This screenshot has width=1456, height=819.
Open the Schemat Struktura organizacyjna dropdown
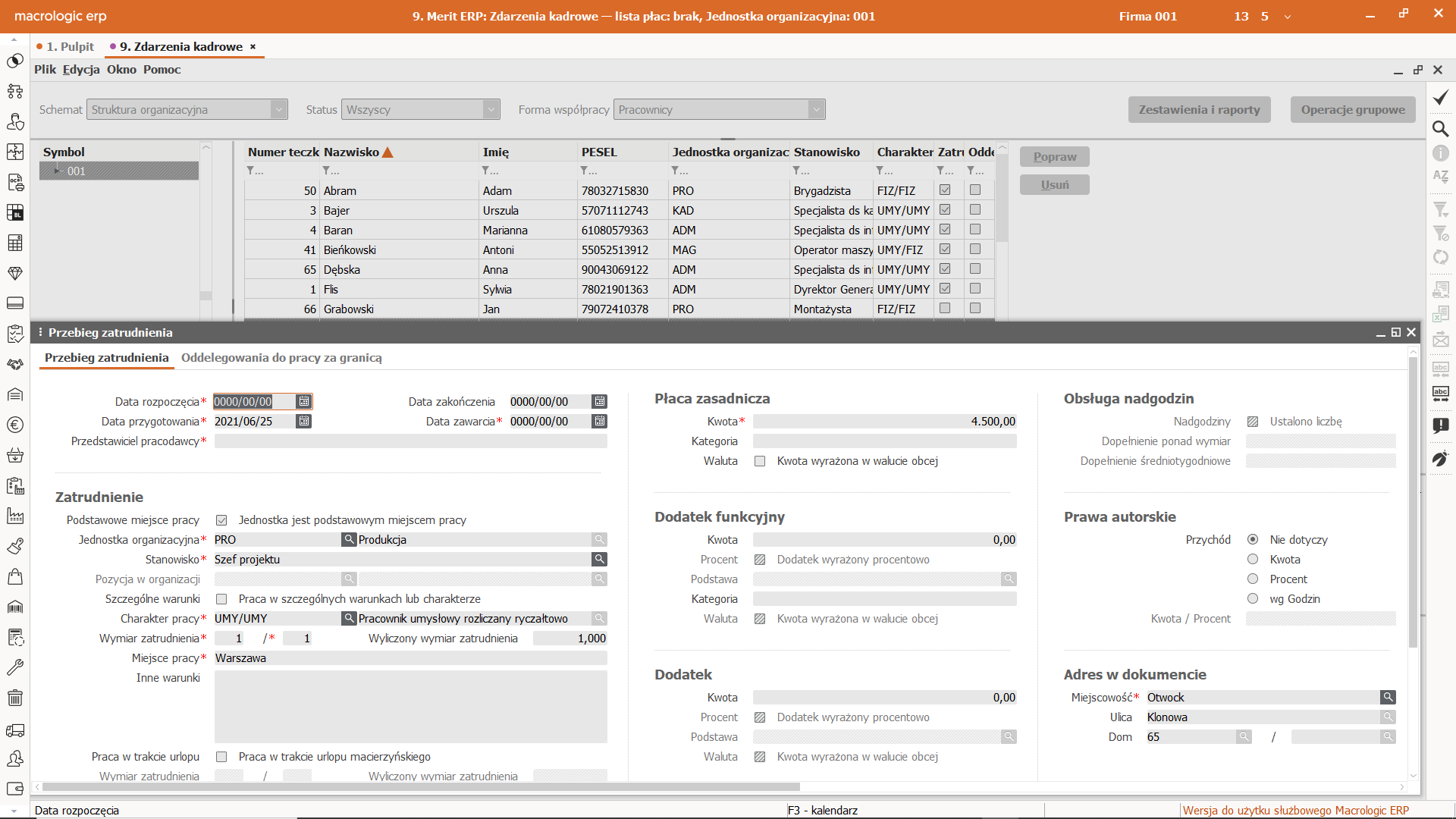[278, 109]
